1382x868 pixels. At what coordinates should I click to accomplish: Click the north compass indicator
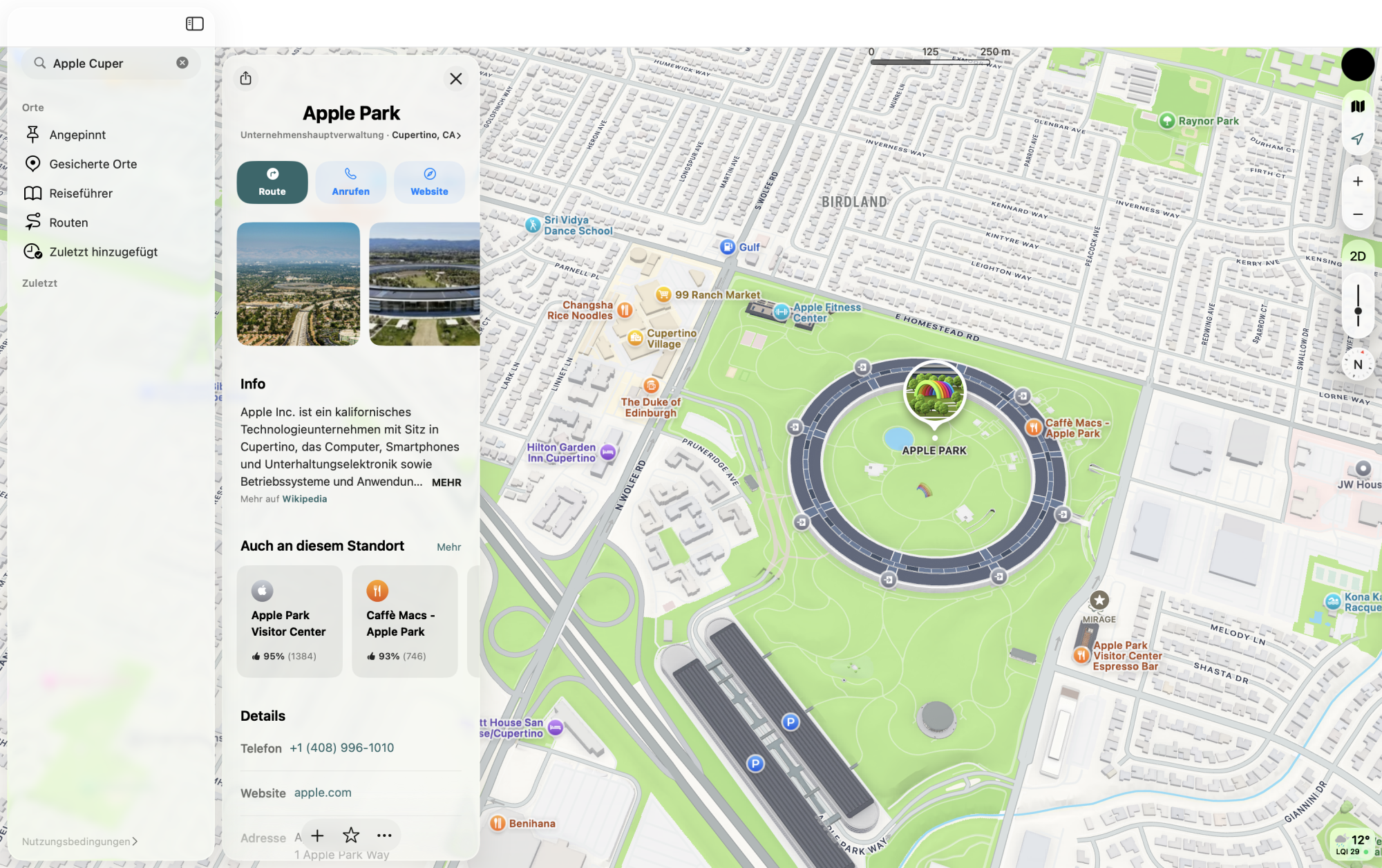point(1357,365)
